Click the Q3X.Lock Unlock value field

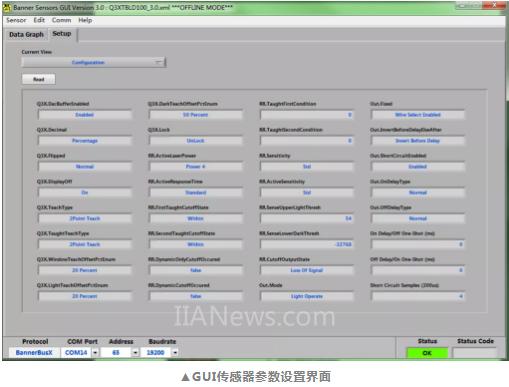(195, 141)
